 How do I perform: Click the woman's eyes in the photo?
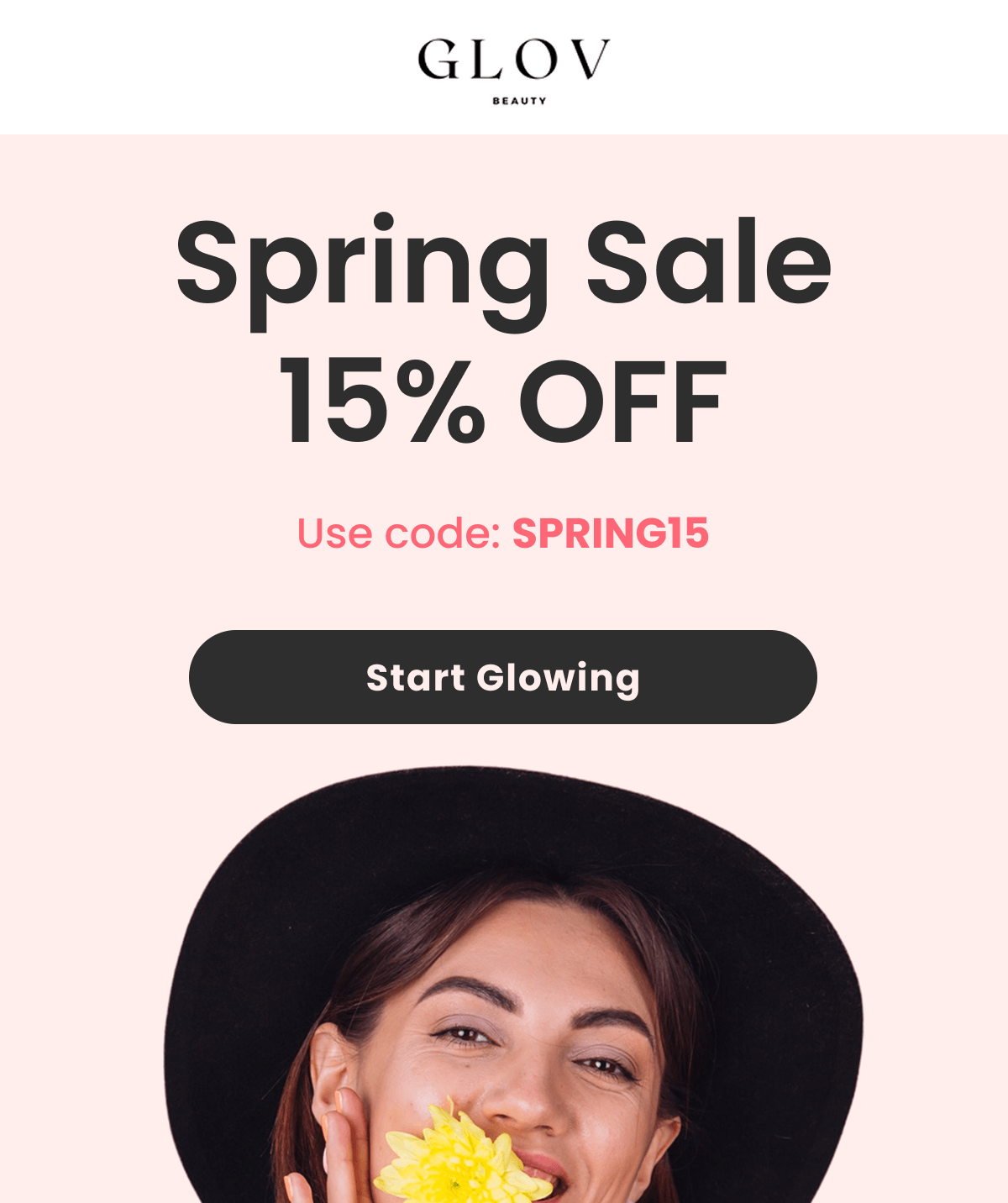click(533, 1050)
